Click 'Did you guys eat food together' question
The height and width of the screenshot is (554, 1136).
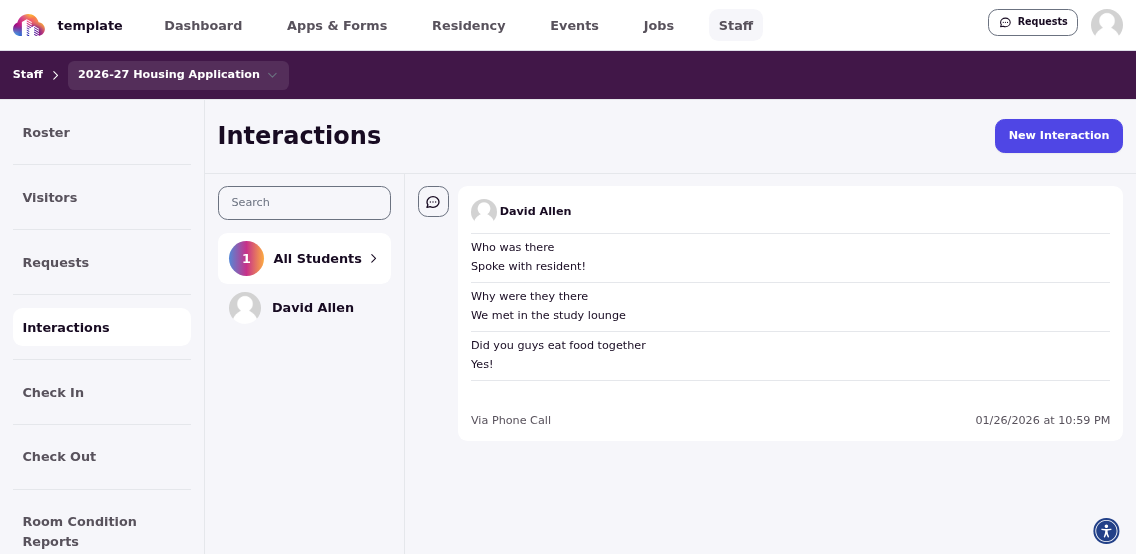coord(558,345)
